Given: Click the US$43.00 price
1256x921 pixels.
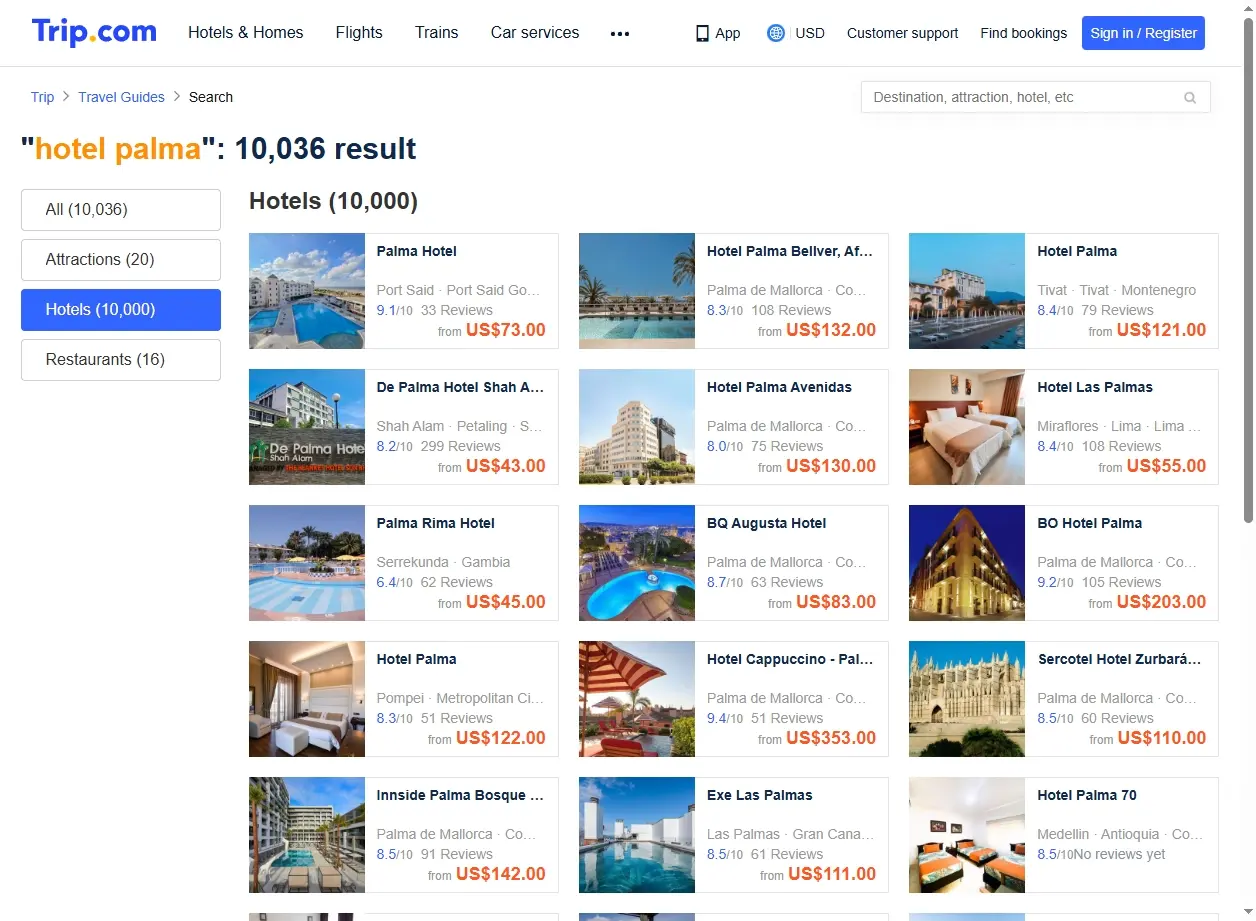Looking at the screenshot, I should tap(506, 466).
